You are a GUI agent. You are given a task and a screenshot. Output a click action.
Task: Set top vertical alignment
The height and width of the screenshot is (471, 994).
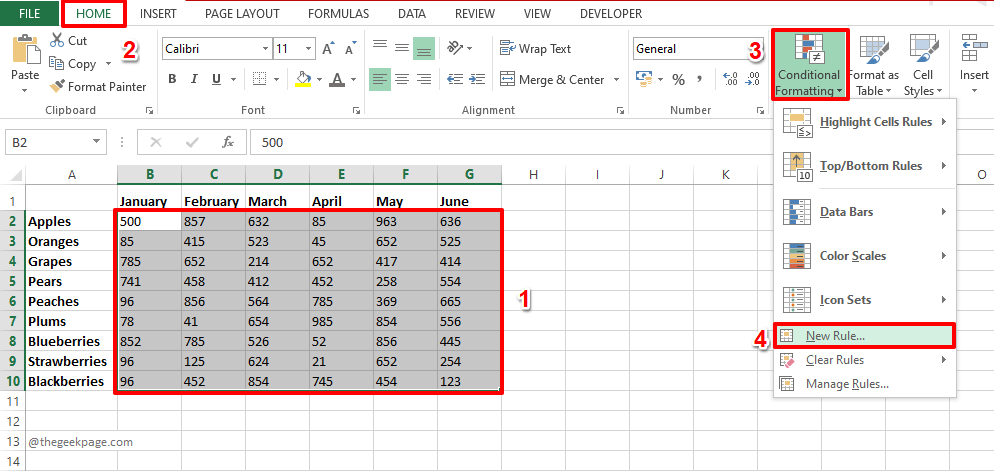pyautogui.click(x=380, y=46)
